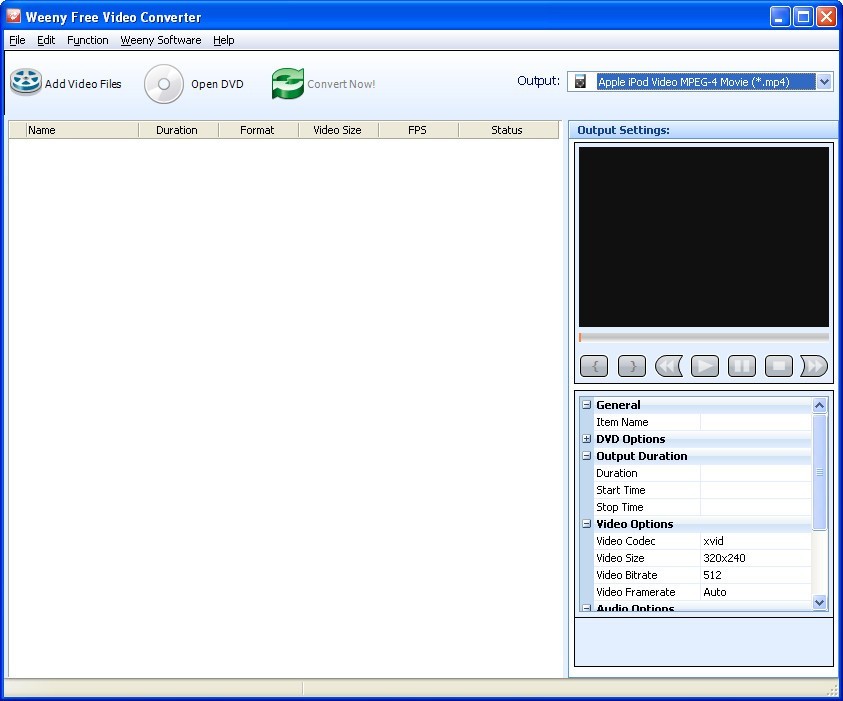
Task: Collapse the Video Options section
Action: 586,524
